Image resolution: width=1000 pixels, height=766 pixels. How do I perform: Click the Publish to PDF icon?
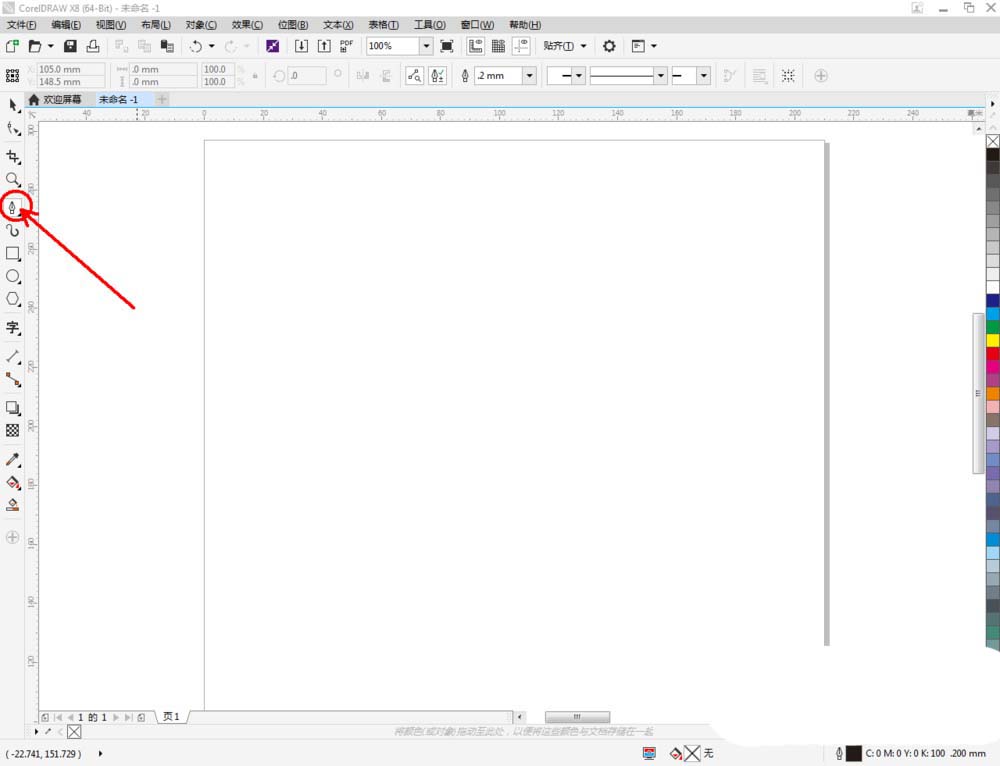[346, 46]
